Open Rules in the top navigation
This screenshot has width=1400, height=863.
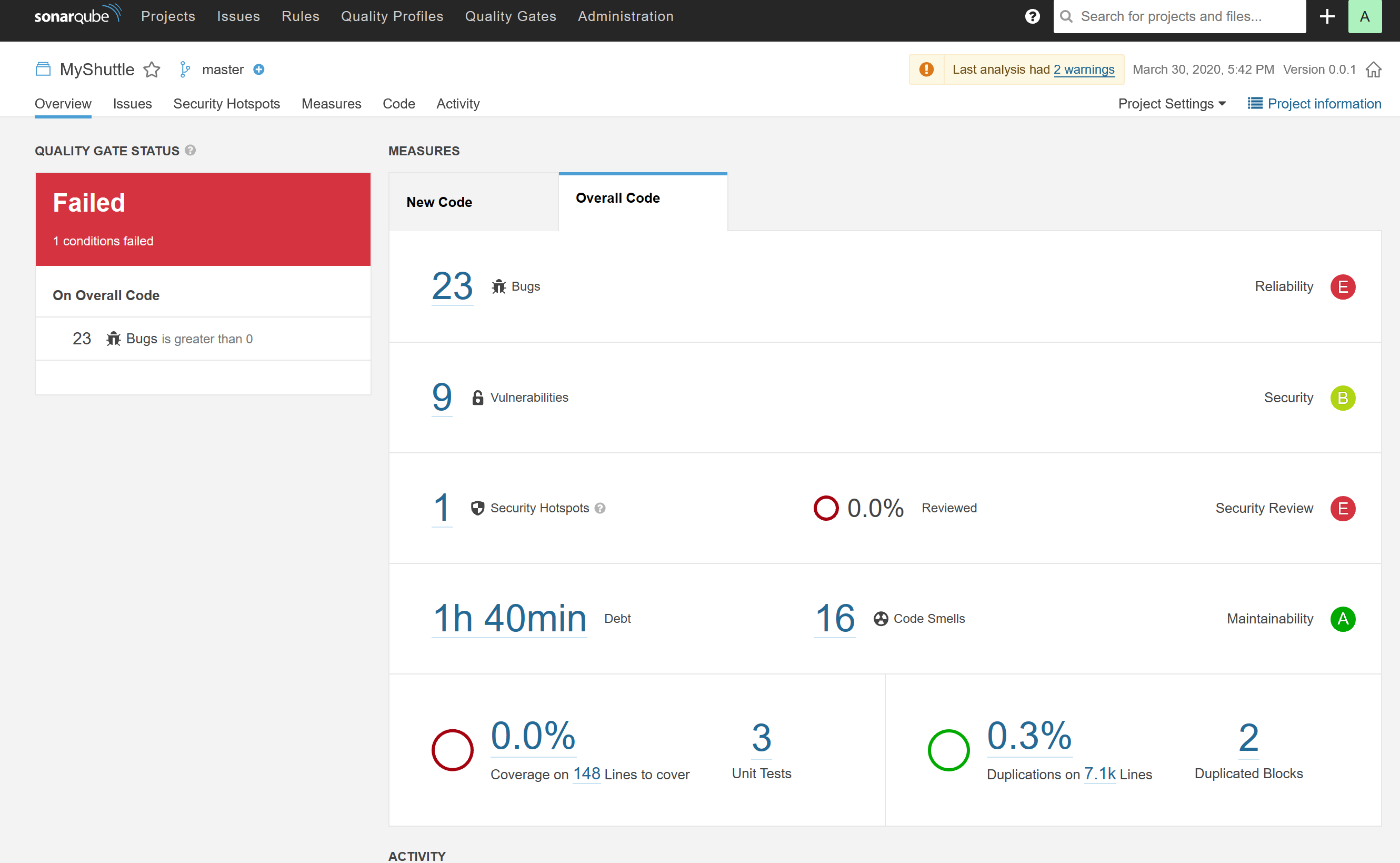[x=301, y=16]
